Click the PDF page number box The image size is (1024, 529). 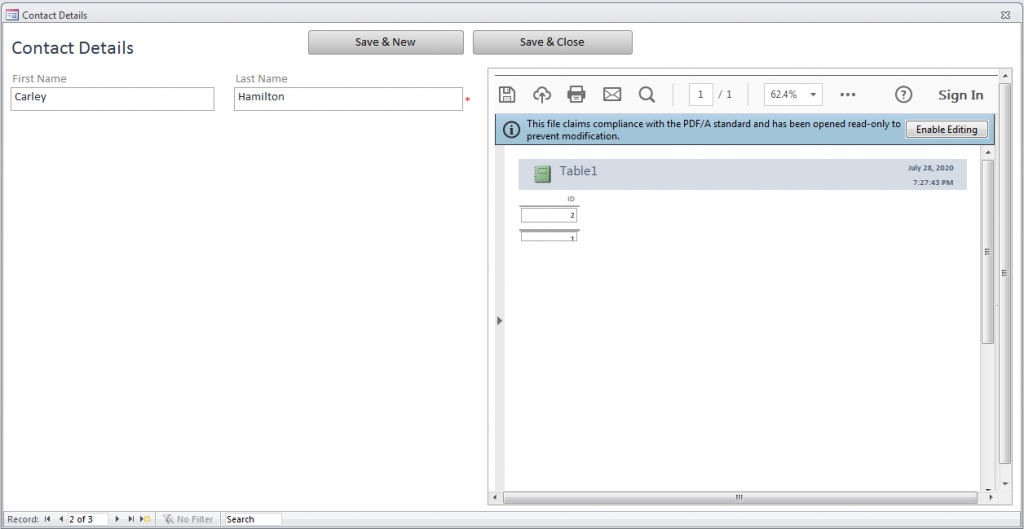(701, 95)
